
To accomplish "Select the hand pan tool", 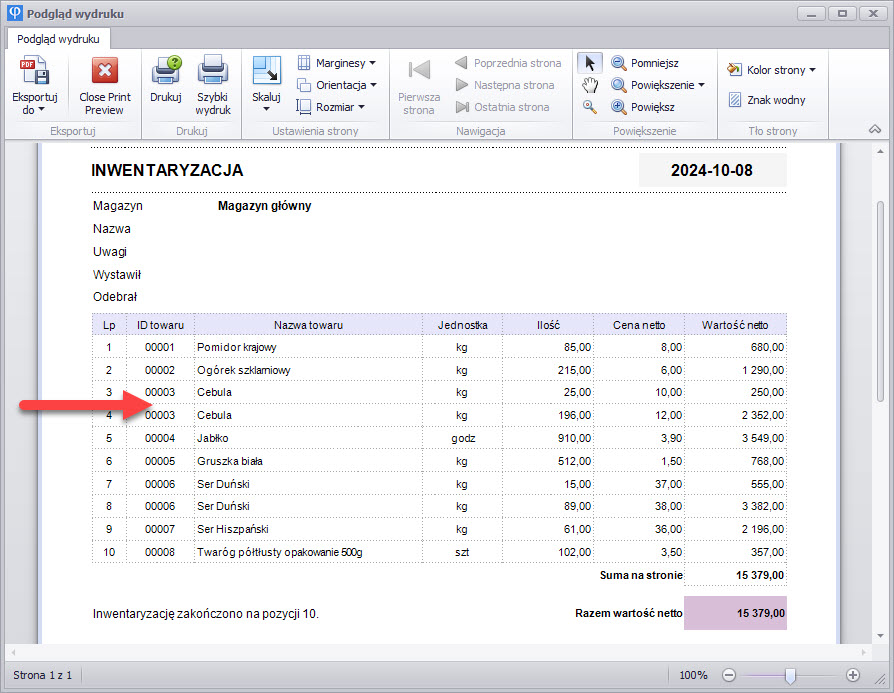I will pos(589,85).
